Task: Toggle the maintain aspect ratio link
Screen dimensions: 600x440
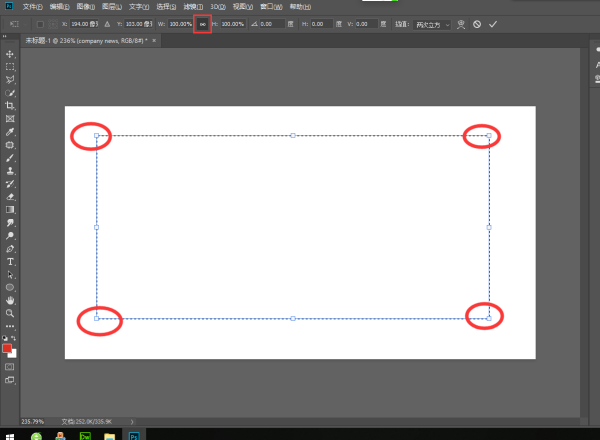Action: click(203, 23)
